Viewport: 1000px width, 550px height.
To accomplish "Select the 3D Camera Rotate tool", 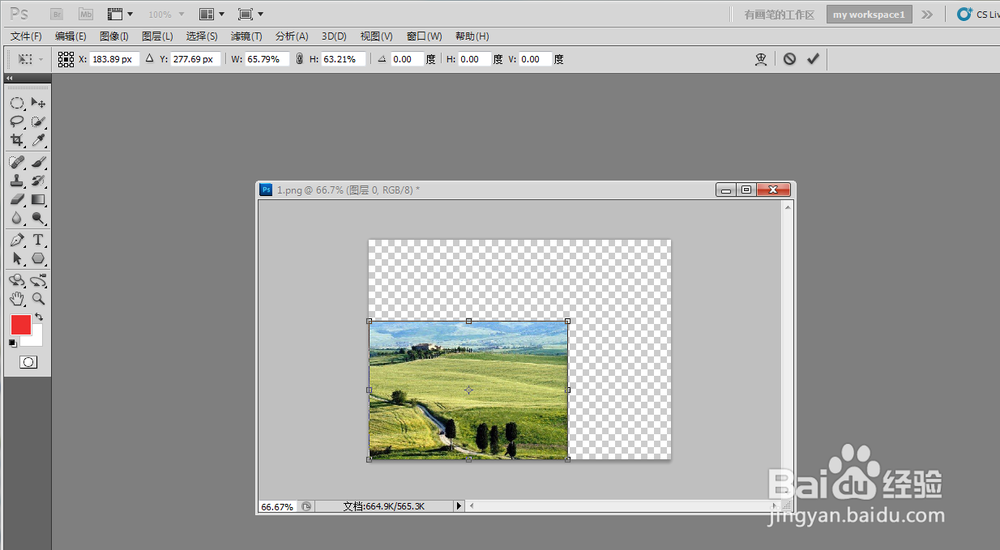I will 38,280.
